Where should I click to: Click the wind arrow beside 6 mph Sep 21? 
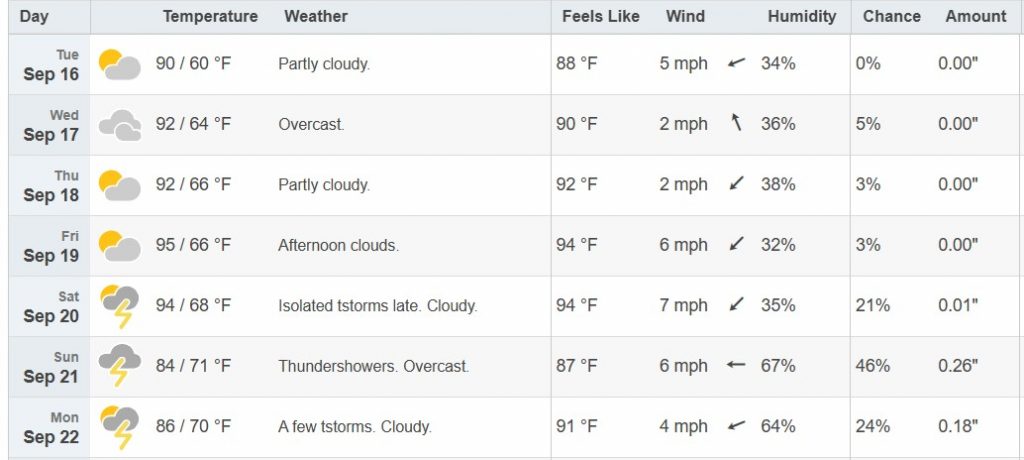tap(736, 365)
